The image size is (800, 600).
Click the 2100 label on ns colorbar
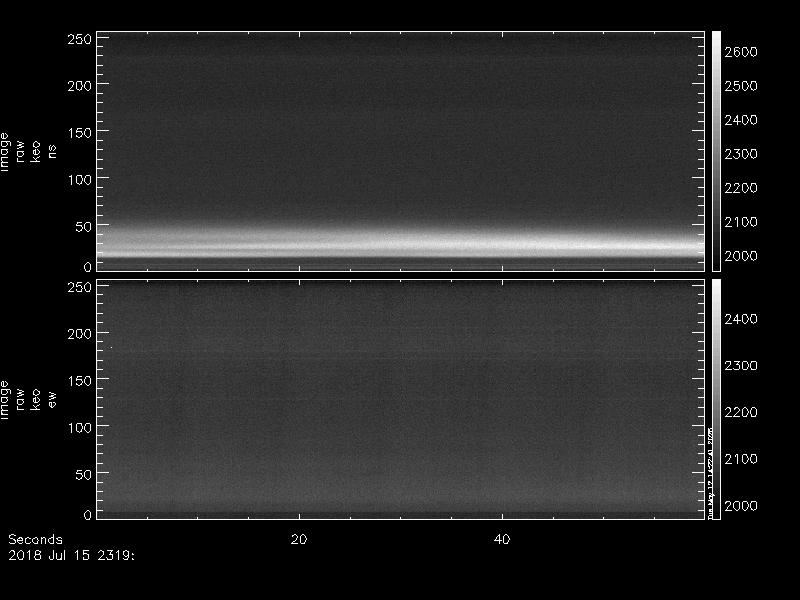tap(741, 222)
